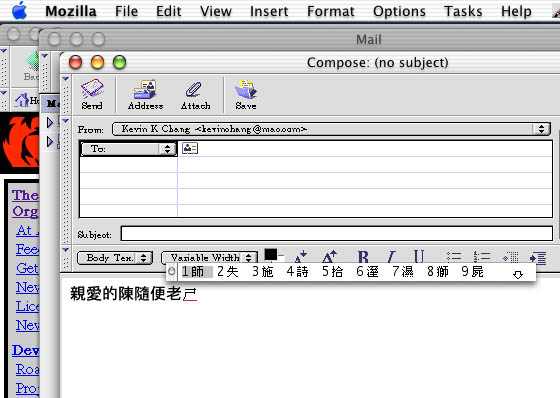This screenshot has height=398, width=560.
Task: Click the Mozilla lizard logo in browser window
Action: pyautogui.click(x=20, y=143)
